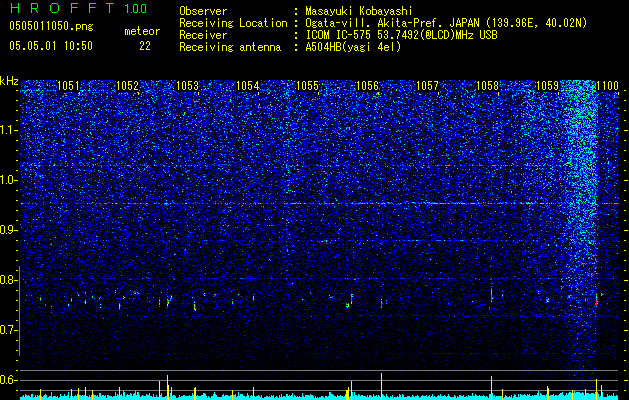
Task: Click the Observer field label
Action: coord(203,11)
